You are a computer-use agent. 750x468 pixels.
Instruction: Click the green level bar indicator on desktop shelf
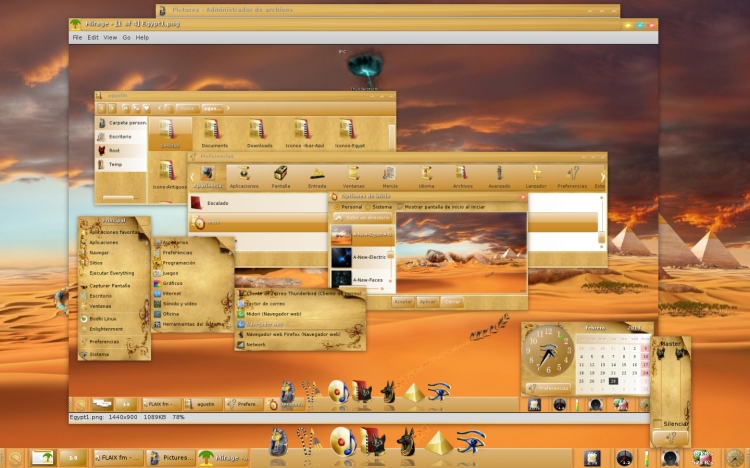647,458
